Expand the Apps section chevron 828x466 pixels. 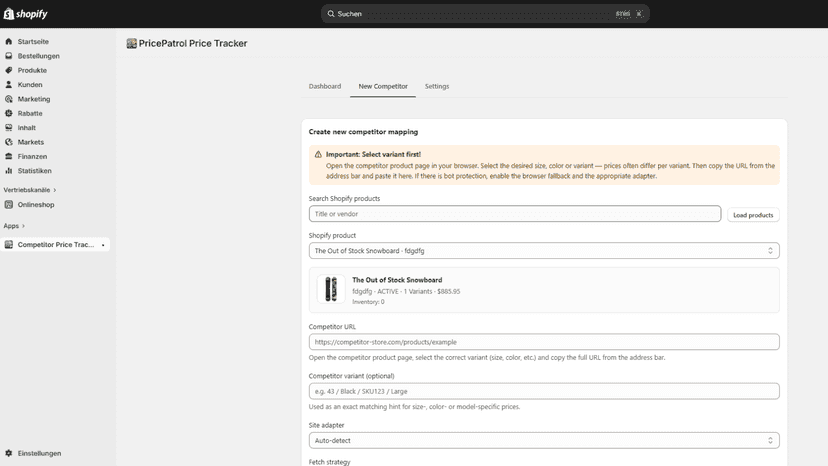(23, 226)
